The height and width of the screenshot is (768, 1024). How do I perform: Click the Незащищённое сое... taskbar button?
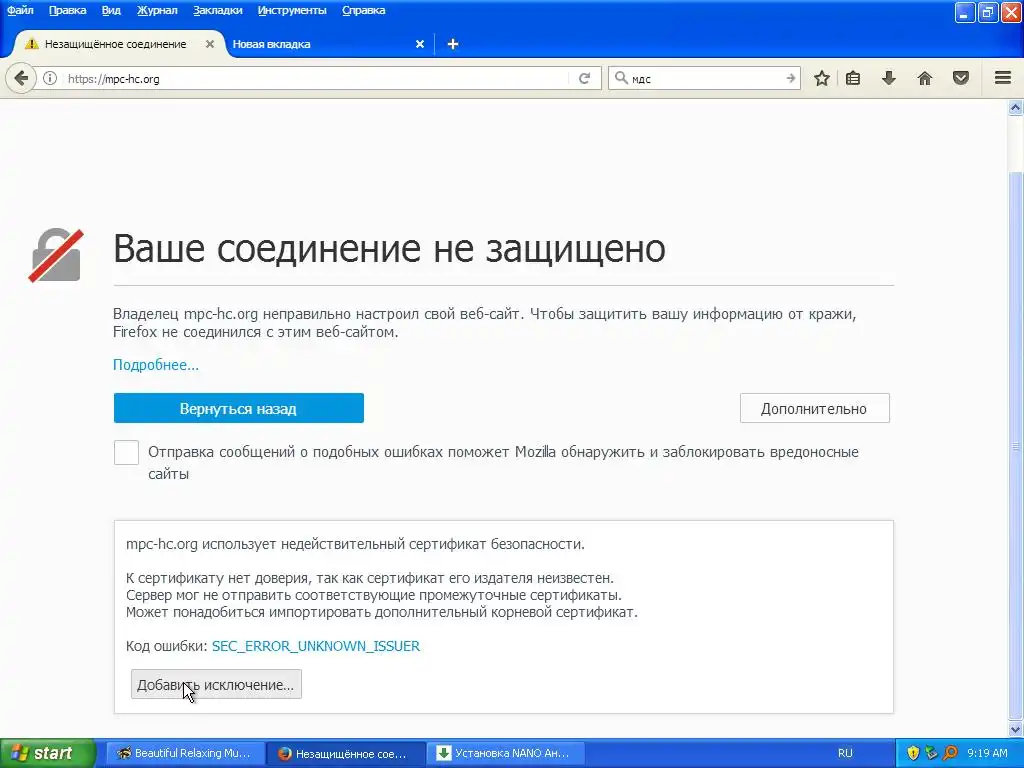pyautogui.click(x=346, y=753)
